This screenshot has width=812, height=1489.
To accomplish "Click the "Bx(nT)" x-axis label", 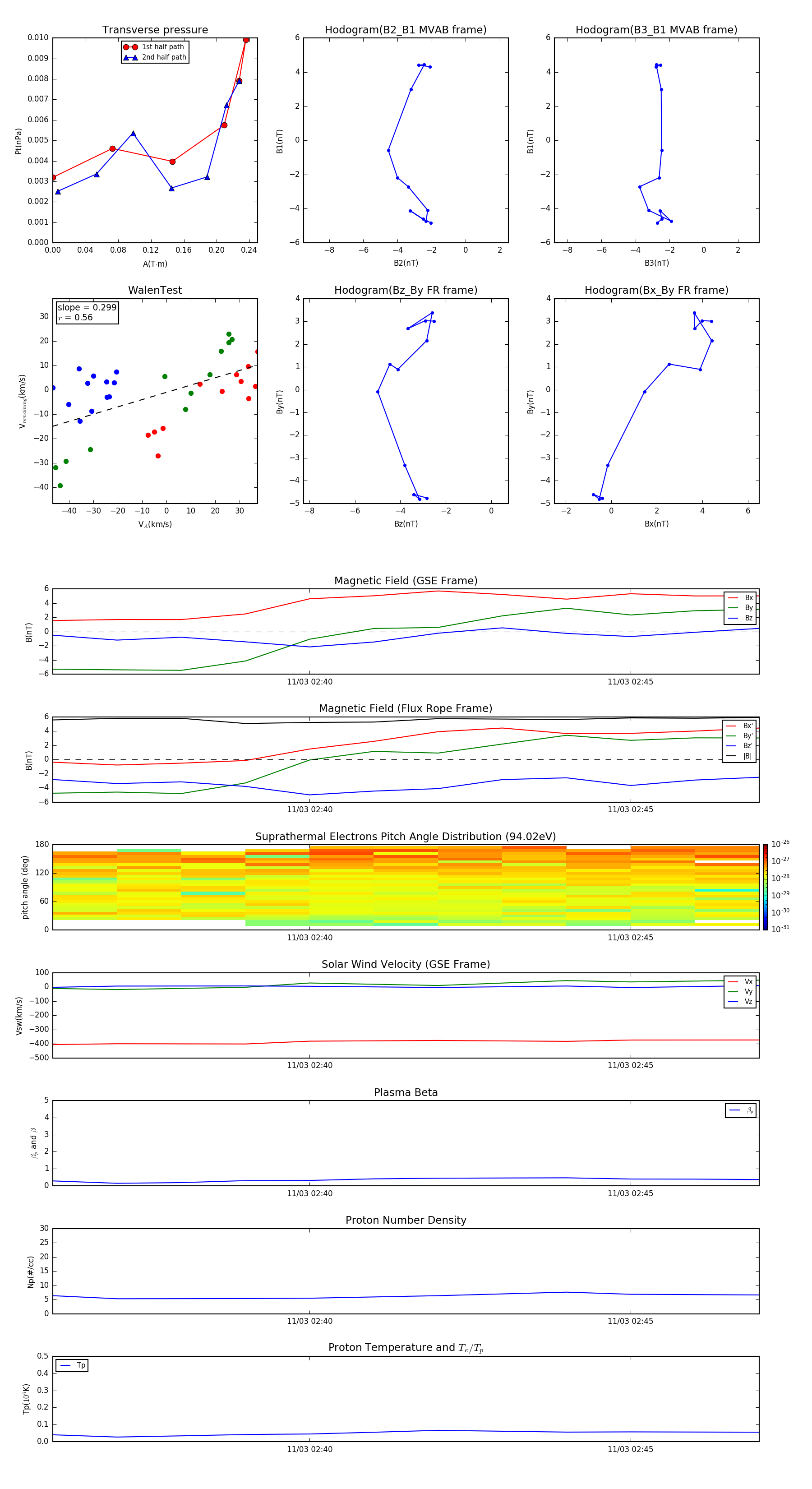I will pos(656,524).
